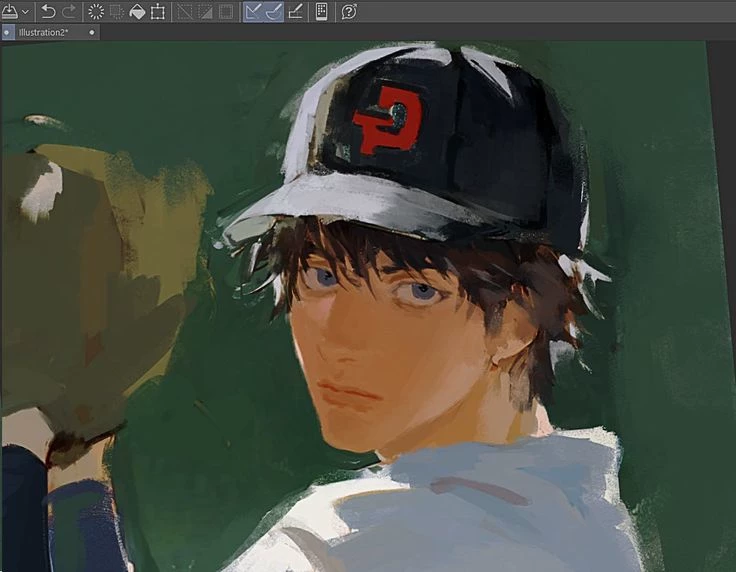The image size is (736, 572).
Task: Open the smartphone connection icon
Action: (x=322, y=12)
